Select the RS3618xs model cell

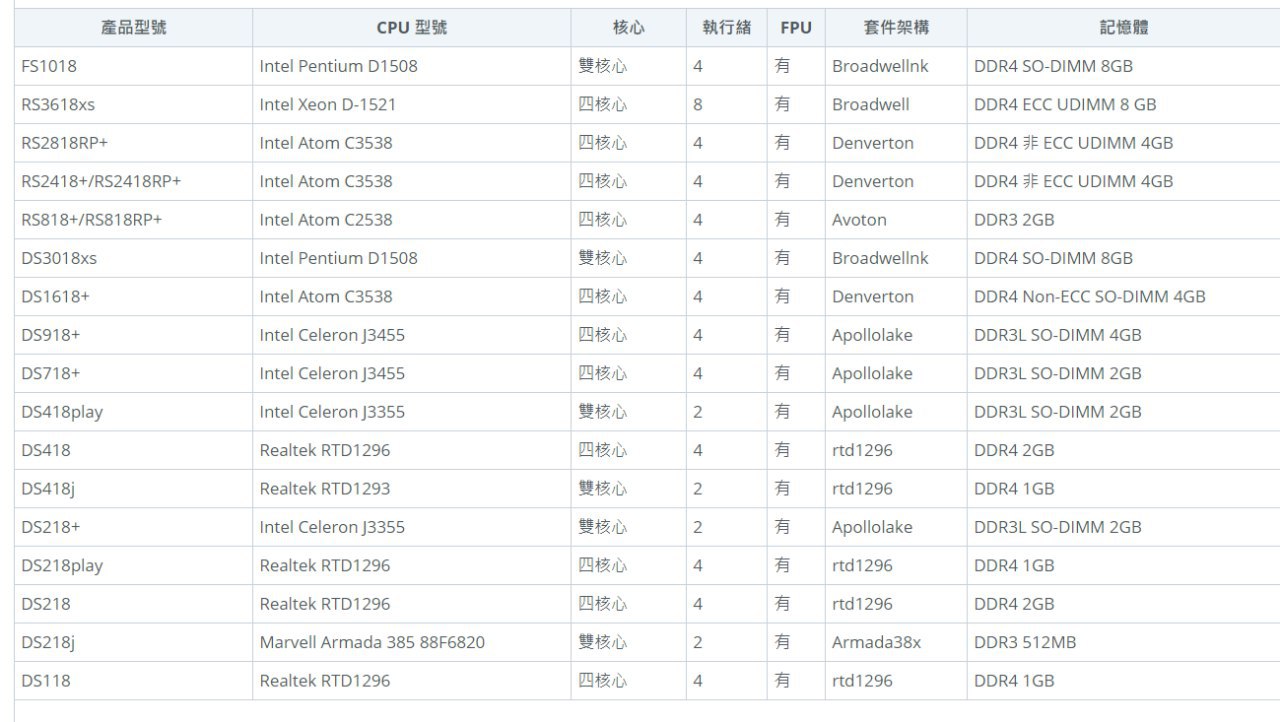58,104
